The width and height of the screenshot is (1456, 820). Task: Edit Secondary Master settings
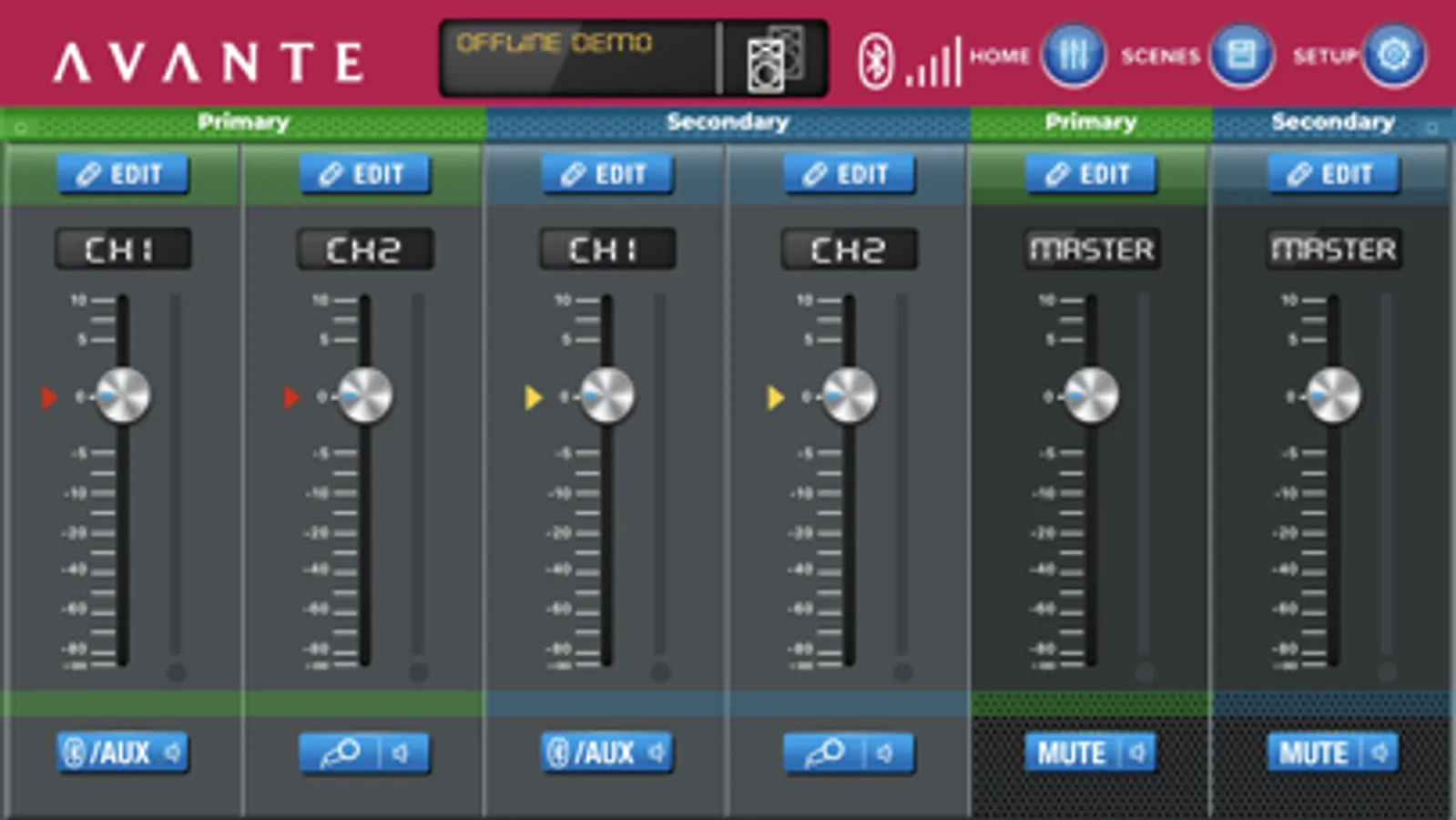(1334, 174)
